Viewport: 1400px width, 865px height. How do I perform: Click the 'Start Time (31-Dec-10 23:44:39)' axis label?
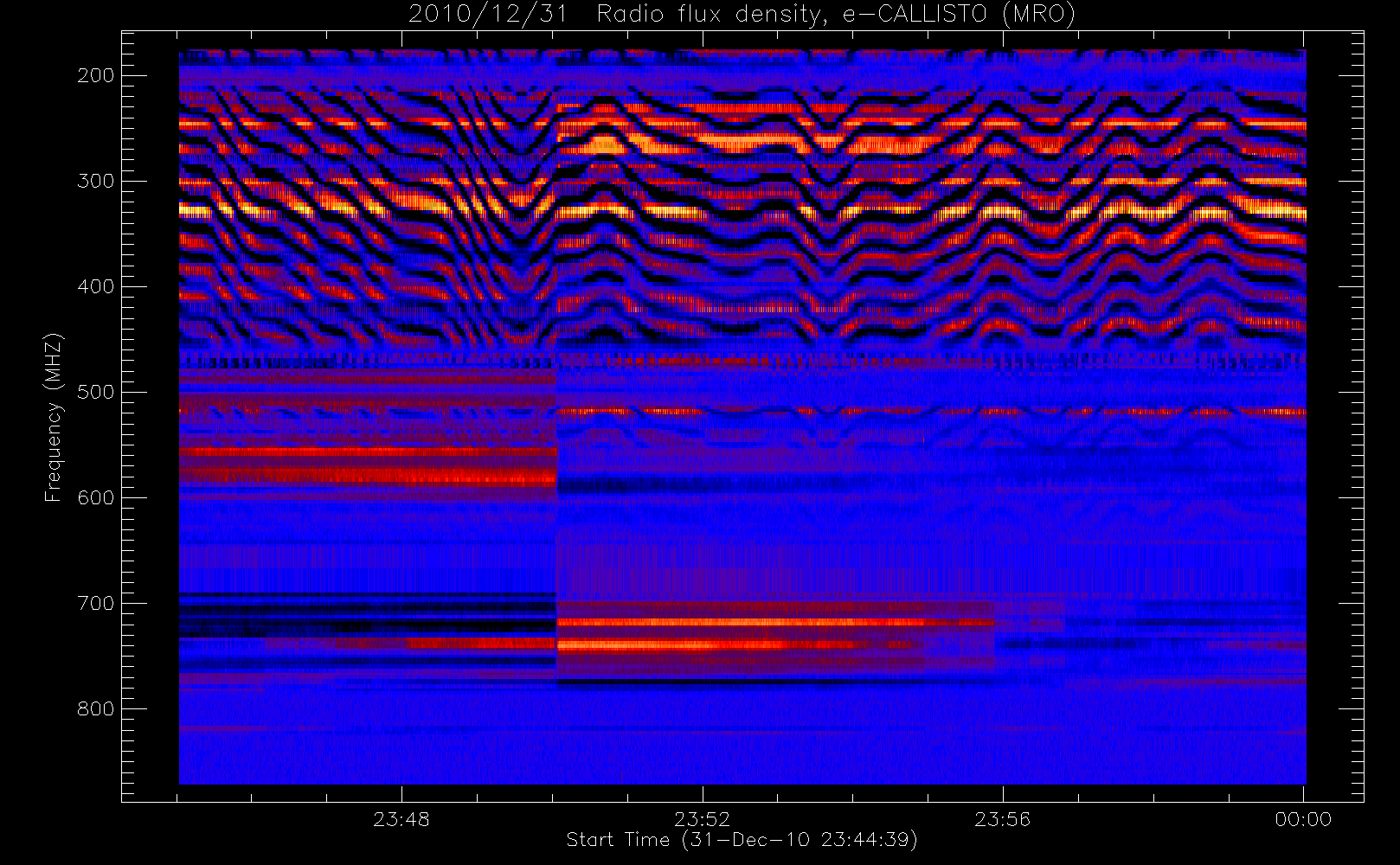point(742,840)
